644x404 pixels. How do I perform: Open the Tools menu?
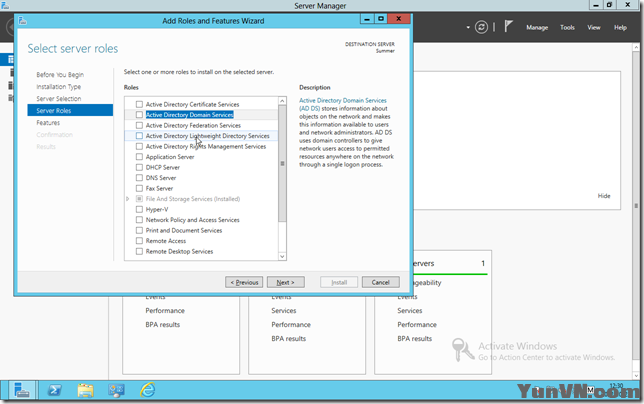point(567,28)
